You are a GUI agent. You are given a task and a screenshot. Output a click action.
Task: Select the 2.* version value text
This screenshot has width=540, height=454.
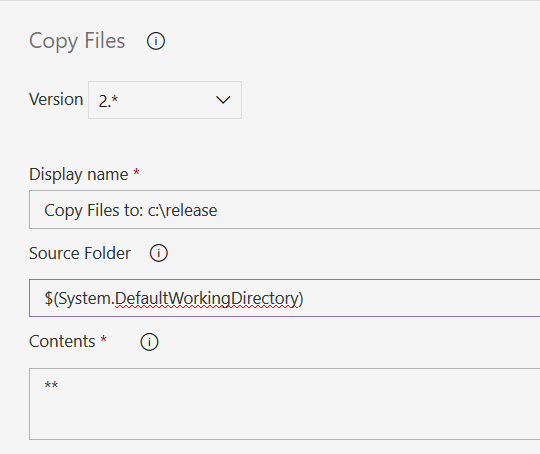[108, 101]
